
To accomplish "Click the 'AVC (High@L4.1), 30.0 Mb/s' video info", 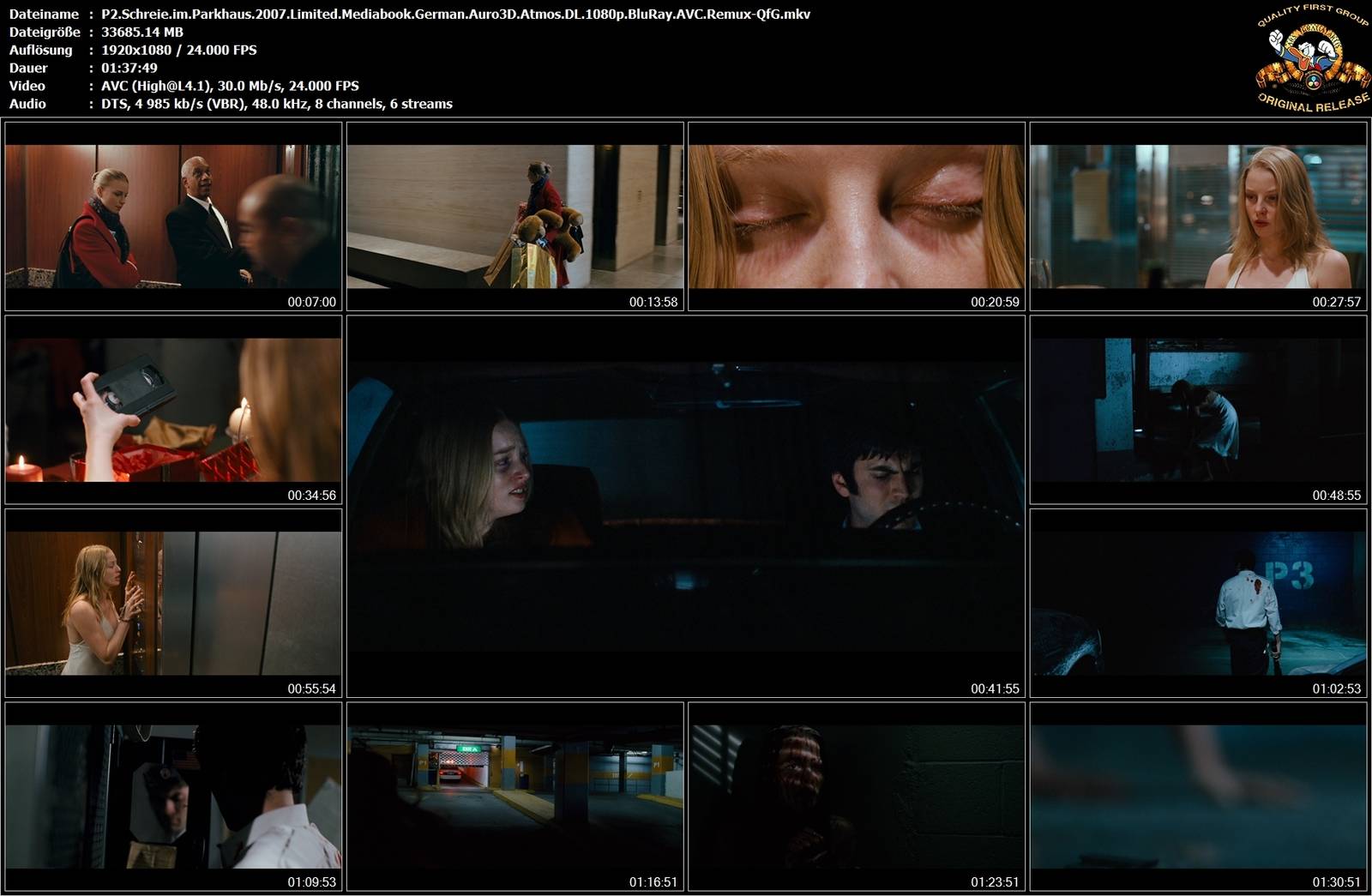I will click(230, 86).
